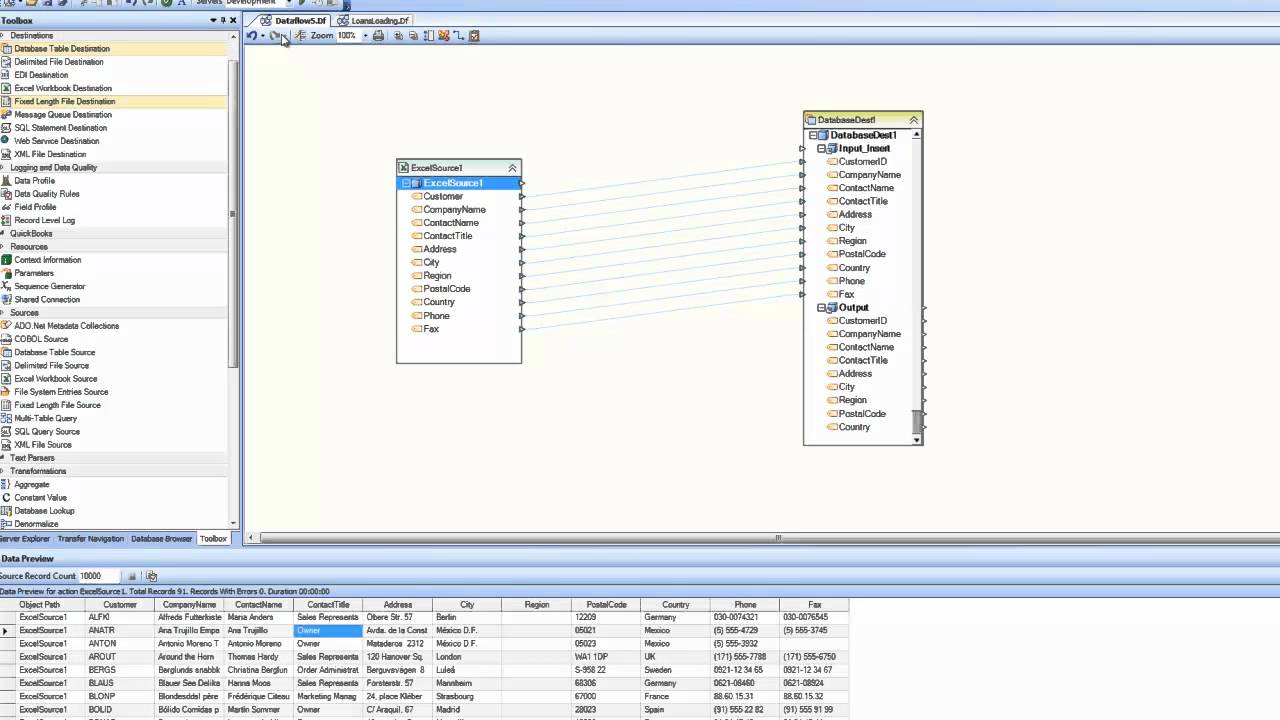Switch to LoansLoading.Df tab

point(375,20)
